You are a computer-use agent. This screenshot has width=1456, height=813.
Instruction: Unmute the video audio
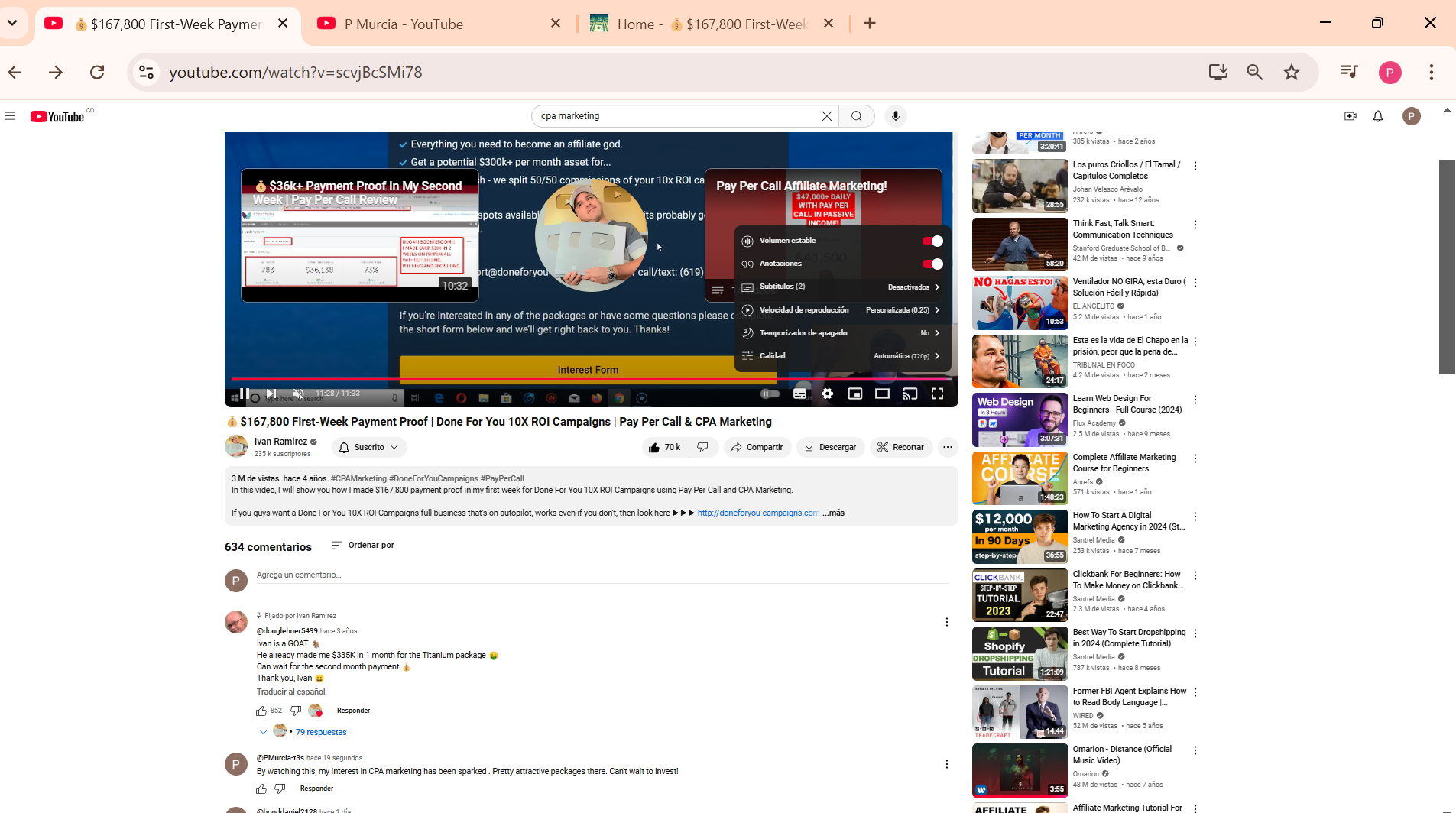click(x=298, y=394)
